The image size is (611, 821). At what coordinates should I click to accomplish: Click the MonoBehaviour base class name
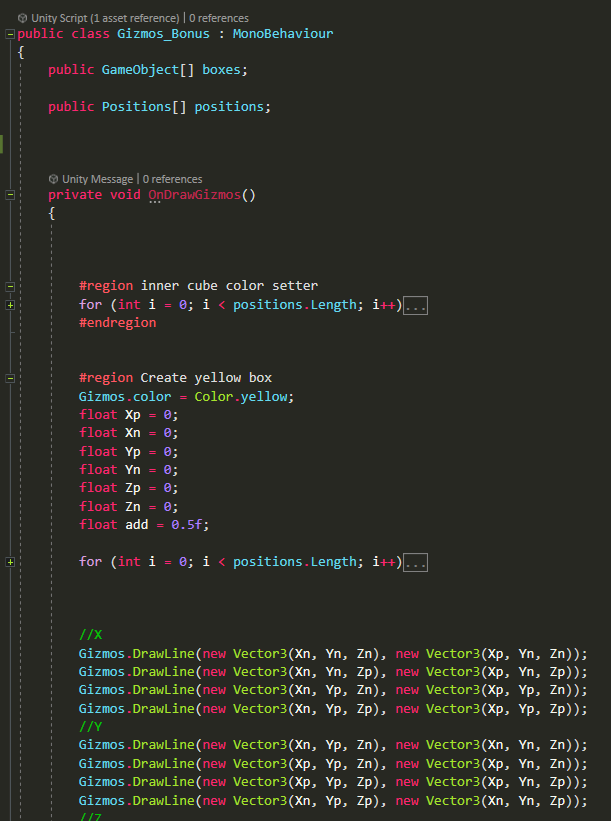click(x=283, y=34)
